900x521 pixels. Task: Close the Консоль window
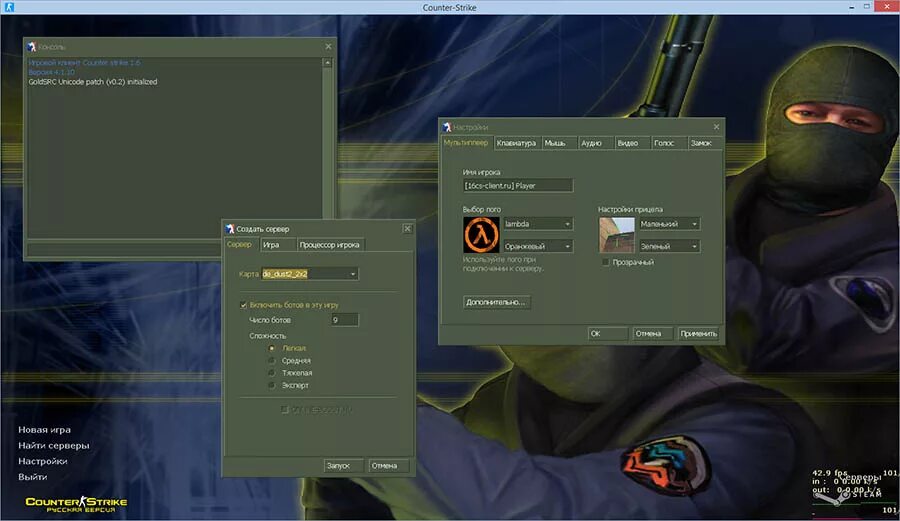point(328,46)
